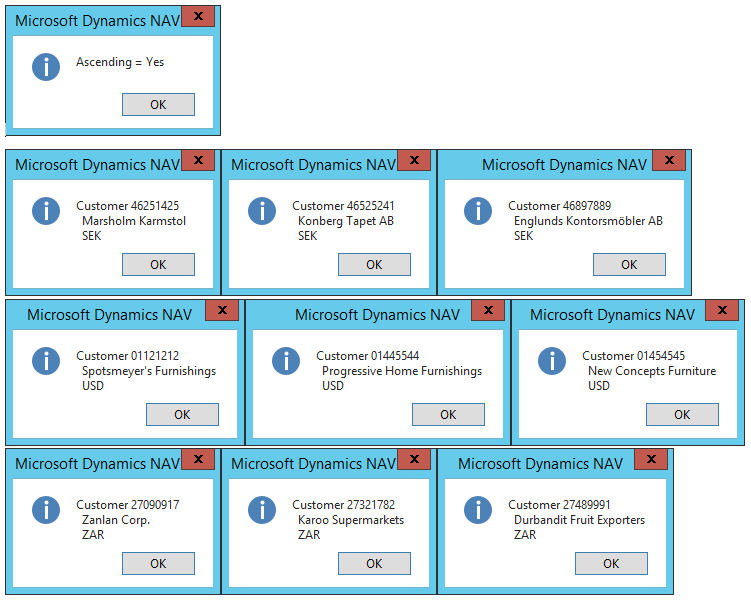Click the text 'Customer 46251425'

(127, 206)
